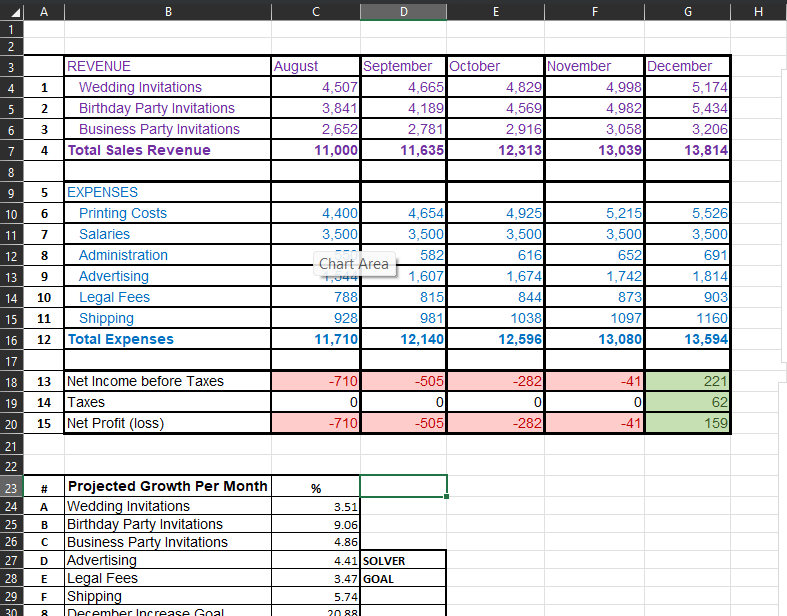Select the Administration label cell
Image resolution: width=787 pixels, height=616 pixels.
tap(168, 256)
